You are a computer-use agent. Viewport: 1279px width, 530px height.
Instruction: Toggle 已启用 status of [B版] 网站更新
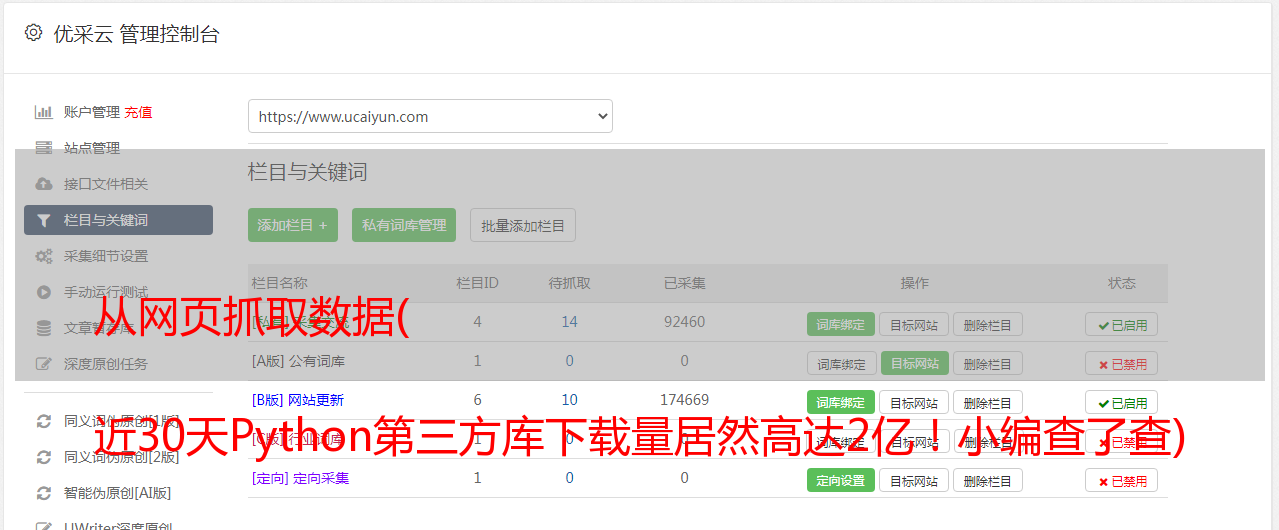1122,402
